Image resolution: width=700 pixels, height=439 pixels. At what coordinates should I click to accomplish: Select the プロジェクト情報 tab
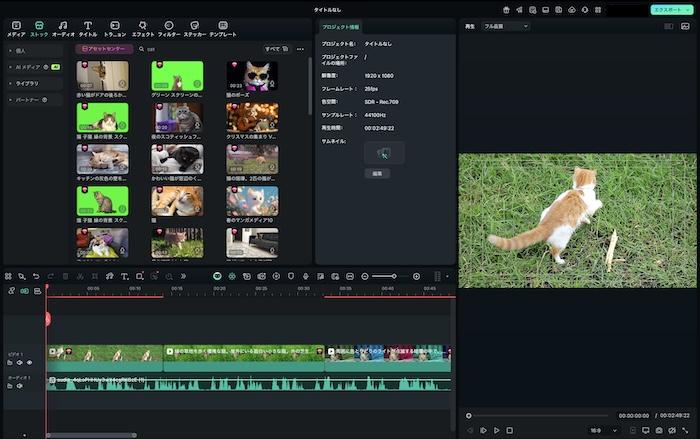(x=340, y=27)
